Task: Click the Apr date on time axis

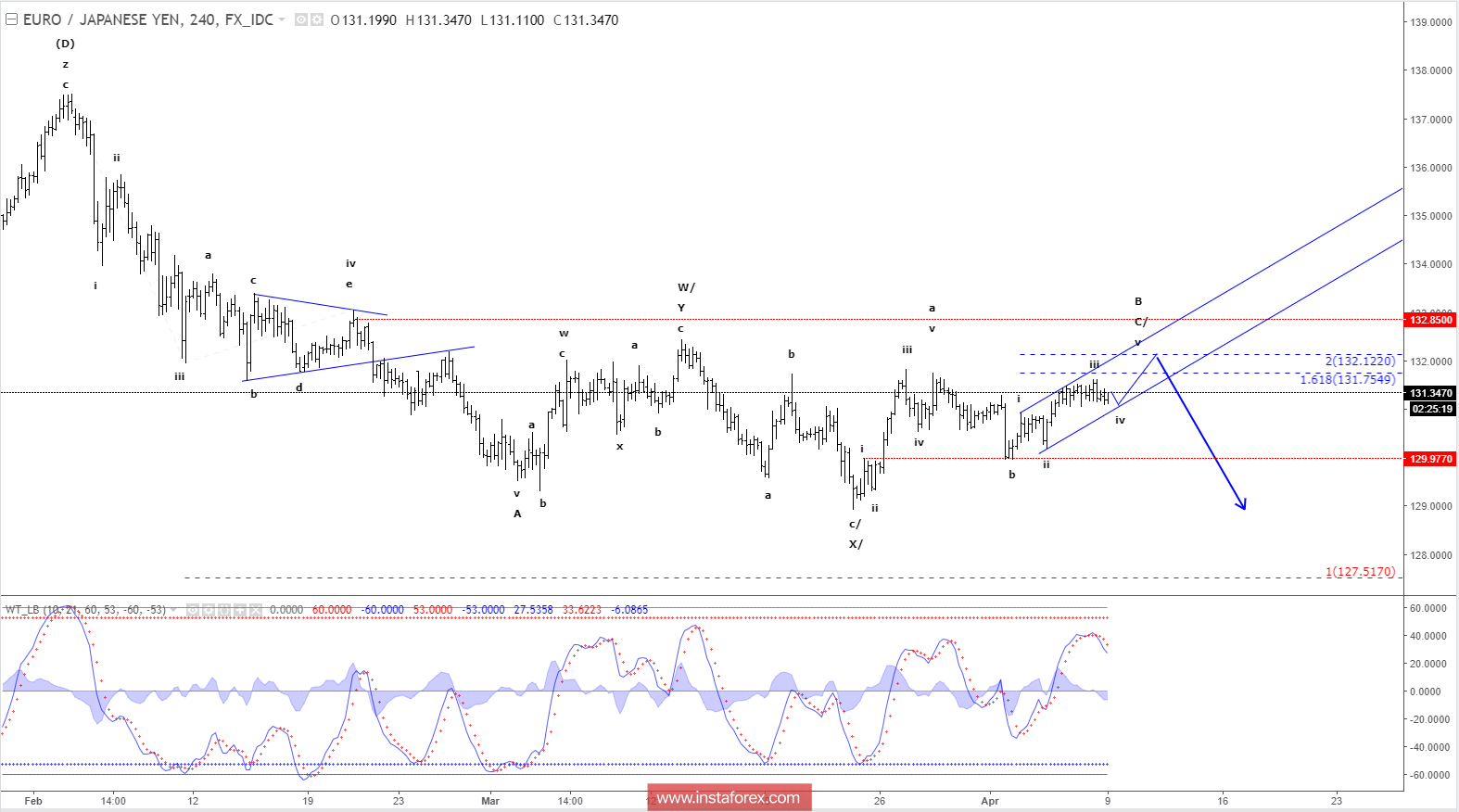Action: click(x=990, y=801)
